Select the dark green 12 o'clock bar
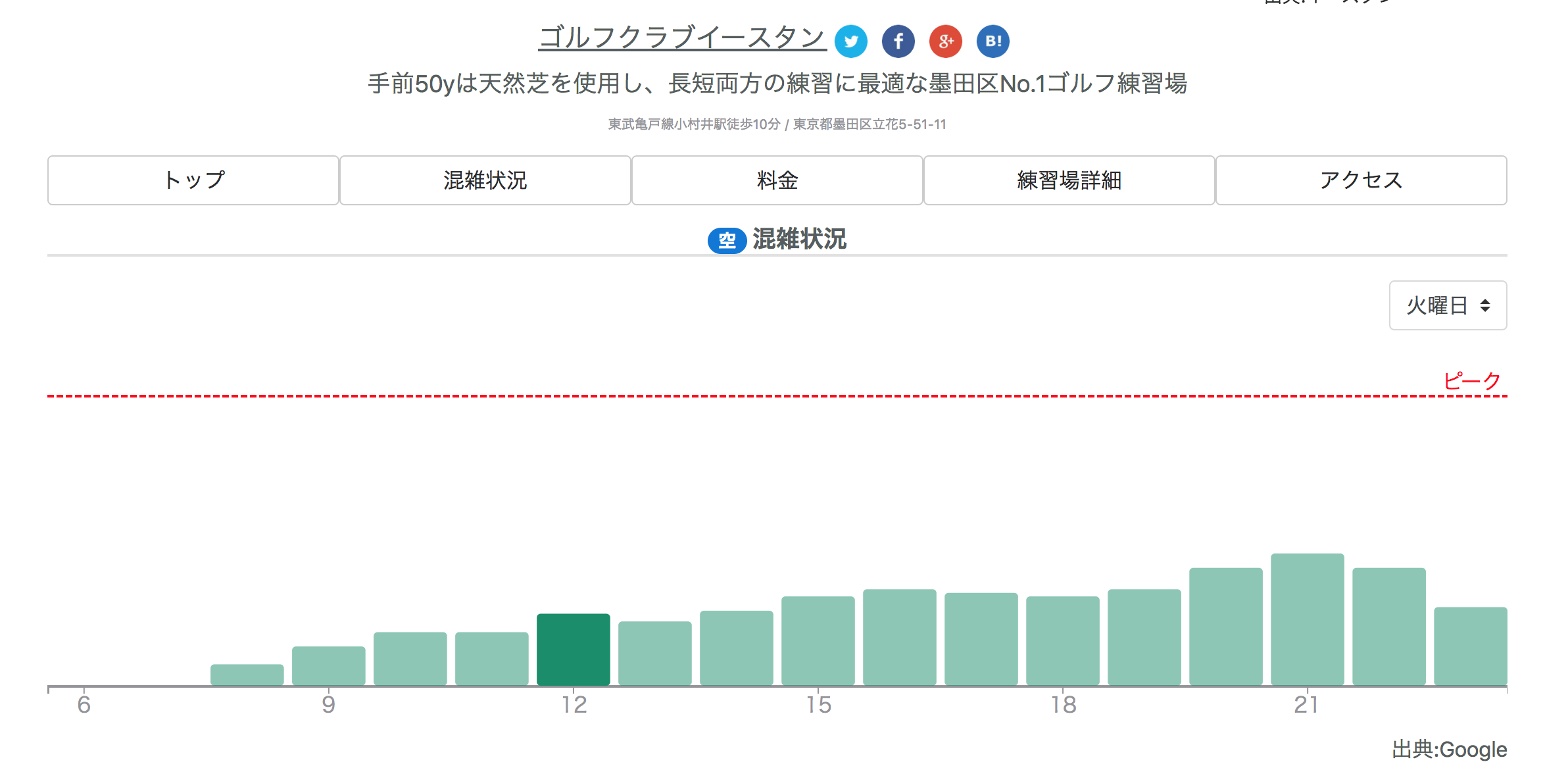Viewport: 1568px width, 770px height. point(574,650)
